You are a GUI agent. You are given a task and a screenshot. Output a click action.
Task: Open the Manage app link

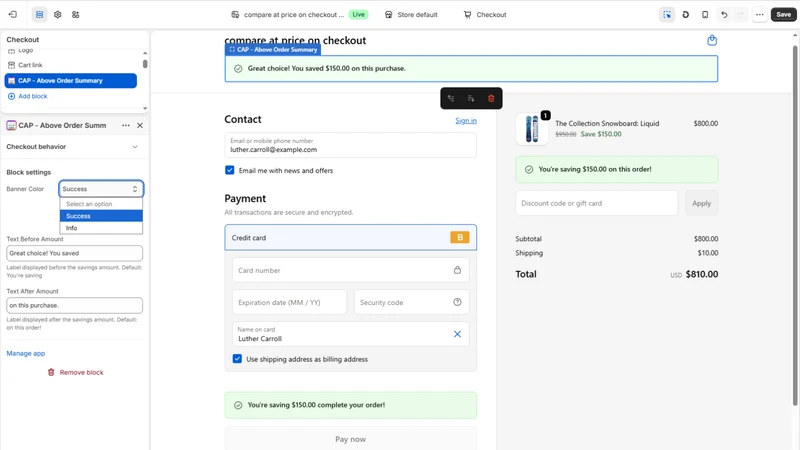pos(26,353)
